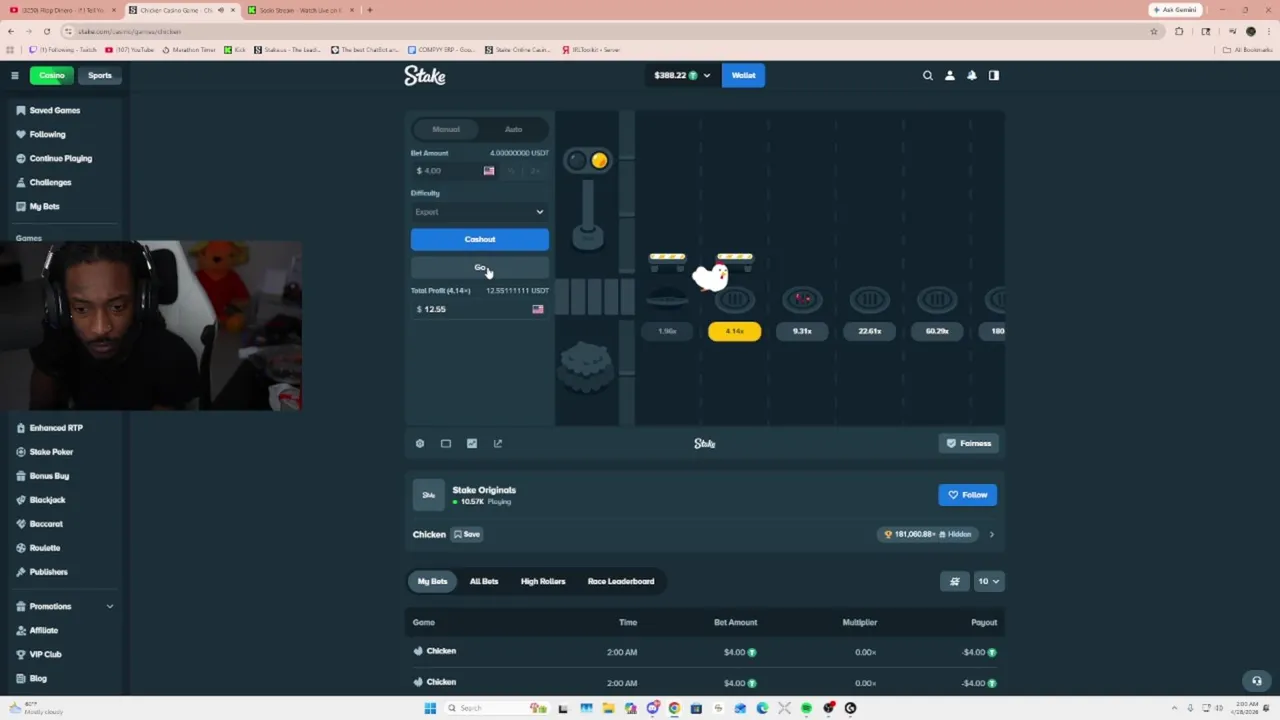Switch to Sodo Stream browser tab
This screenshot has width=1280, height=720.
click(x=300, y=10)
